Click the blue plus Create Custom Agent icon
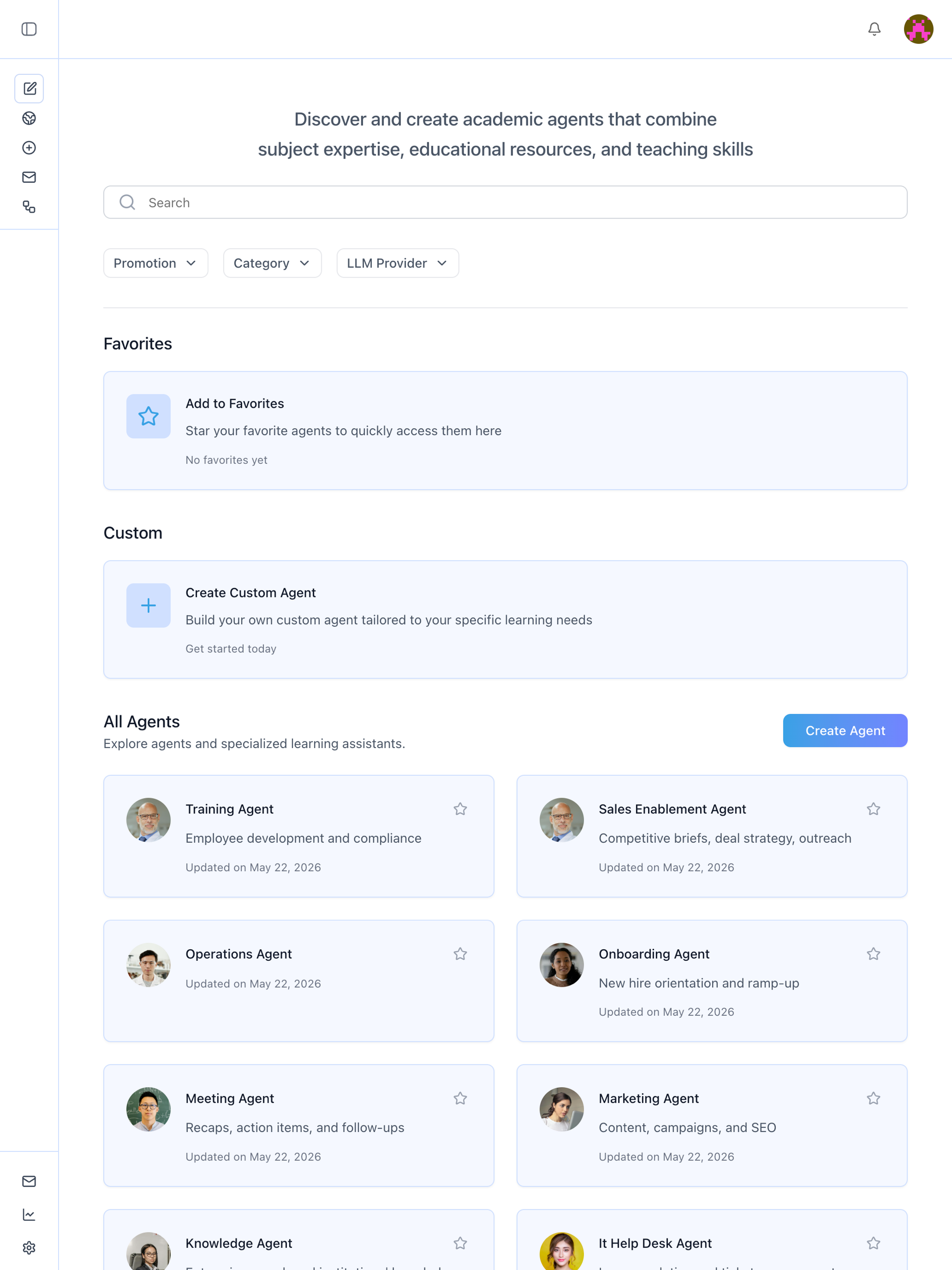 pos(148,606)
